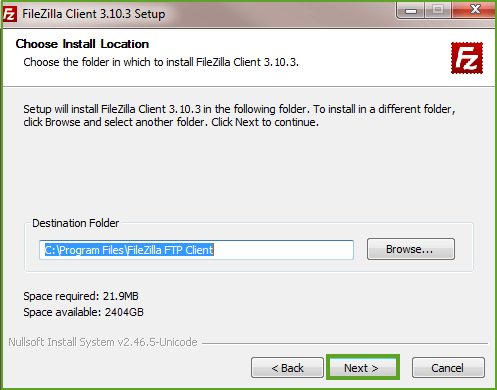Click the FileZilla icon in the title bar
The height and width of the screenshot is (390, 497).
[x=9, y=14]
